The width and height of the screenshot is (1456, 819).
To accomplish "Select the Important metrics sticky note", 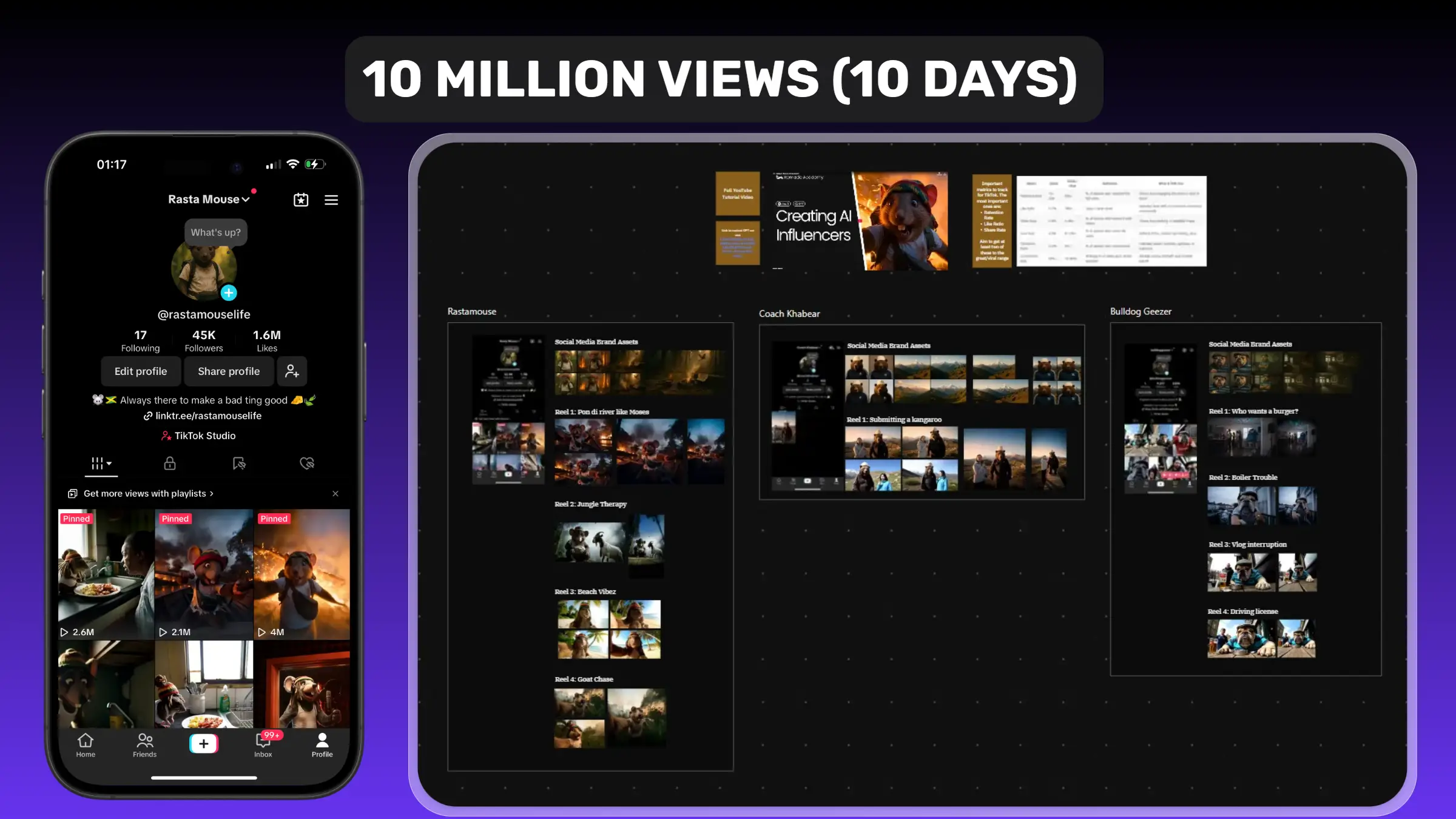I will click(x=992, y=221).
